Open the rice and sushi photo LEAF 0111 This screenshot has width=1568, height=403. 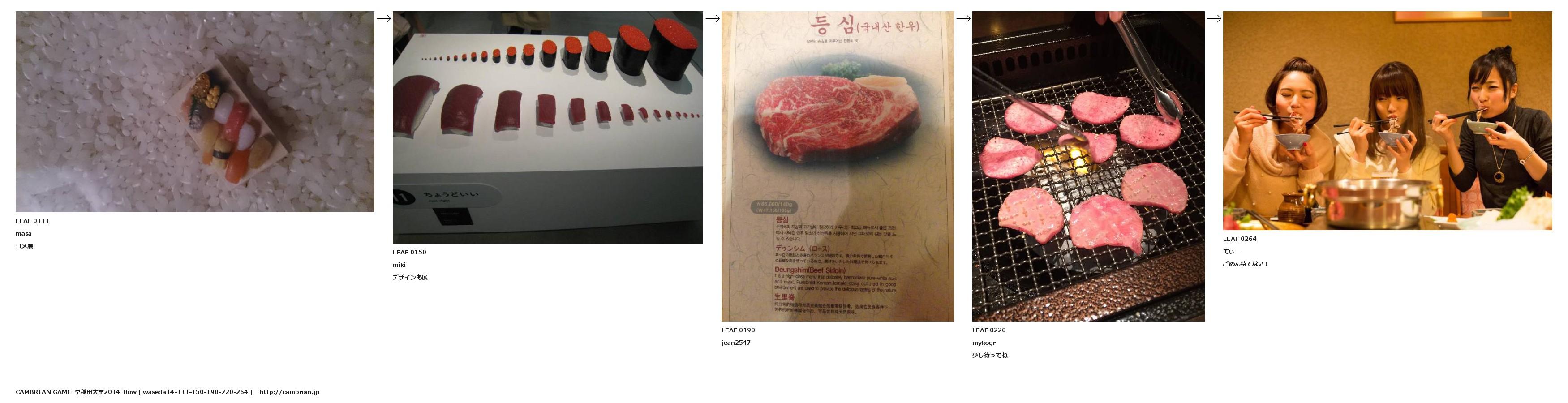195,111
